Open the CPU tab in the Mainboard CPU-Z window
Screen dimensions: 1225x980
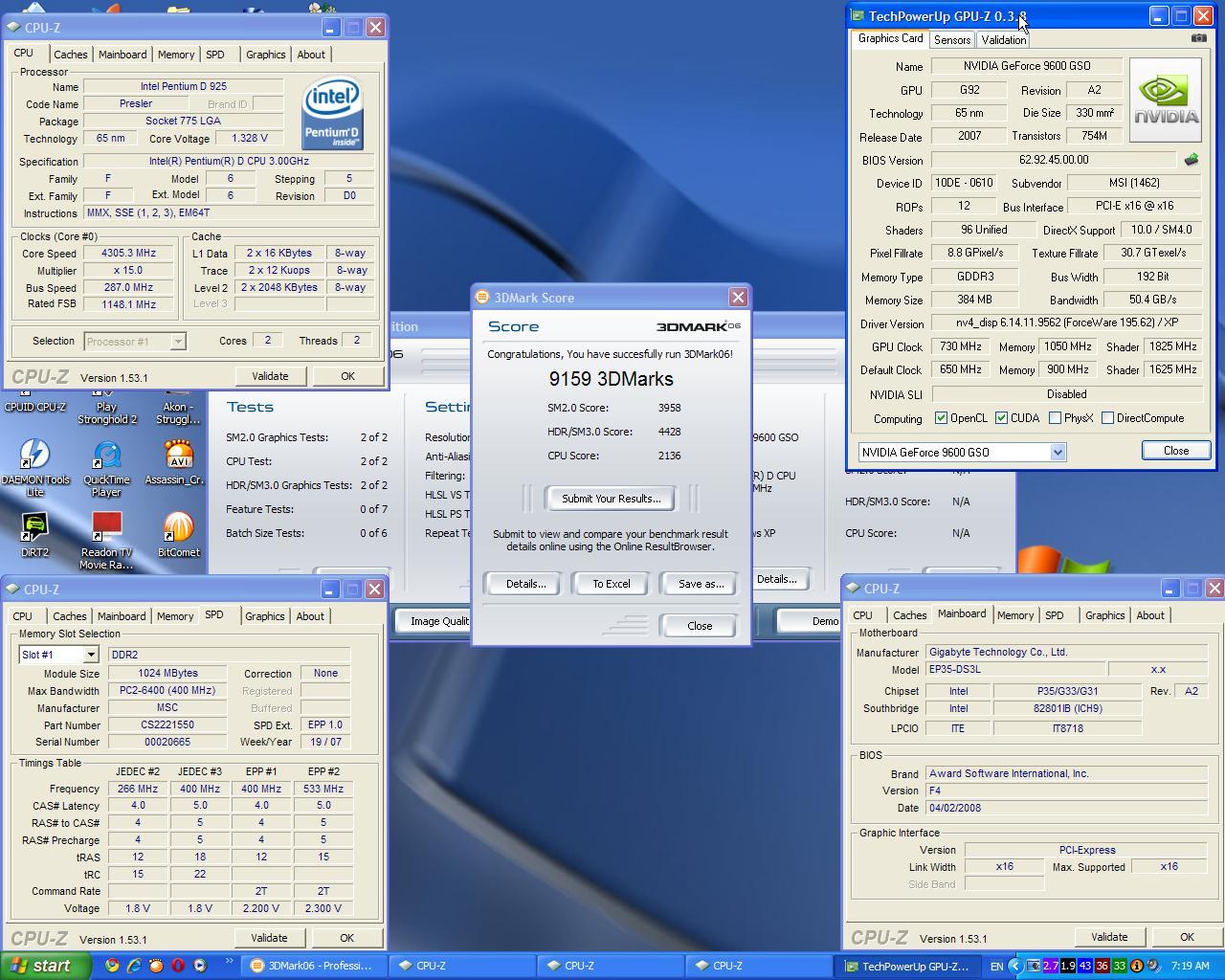tap(862, 615)
